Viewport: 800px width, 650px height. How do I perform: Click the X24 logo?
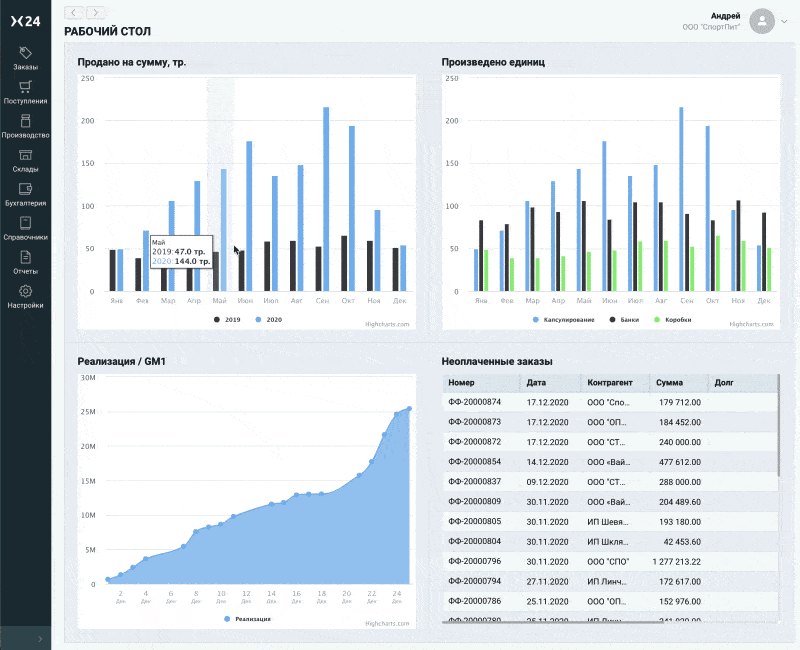point(25,21)
